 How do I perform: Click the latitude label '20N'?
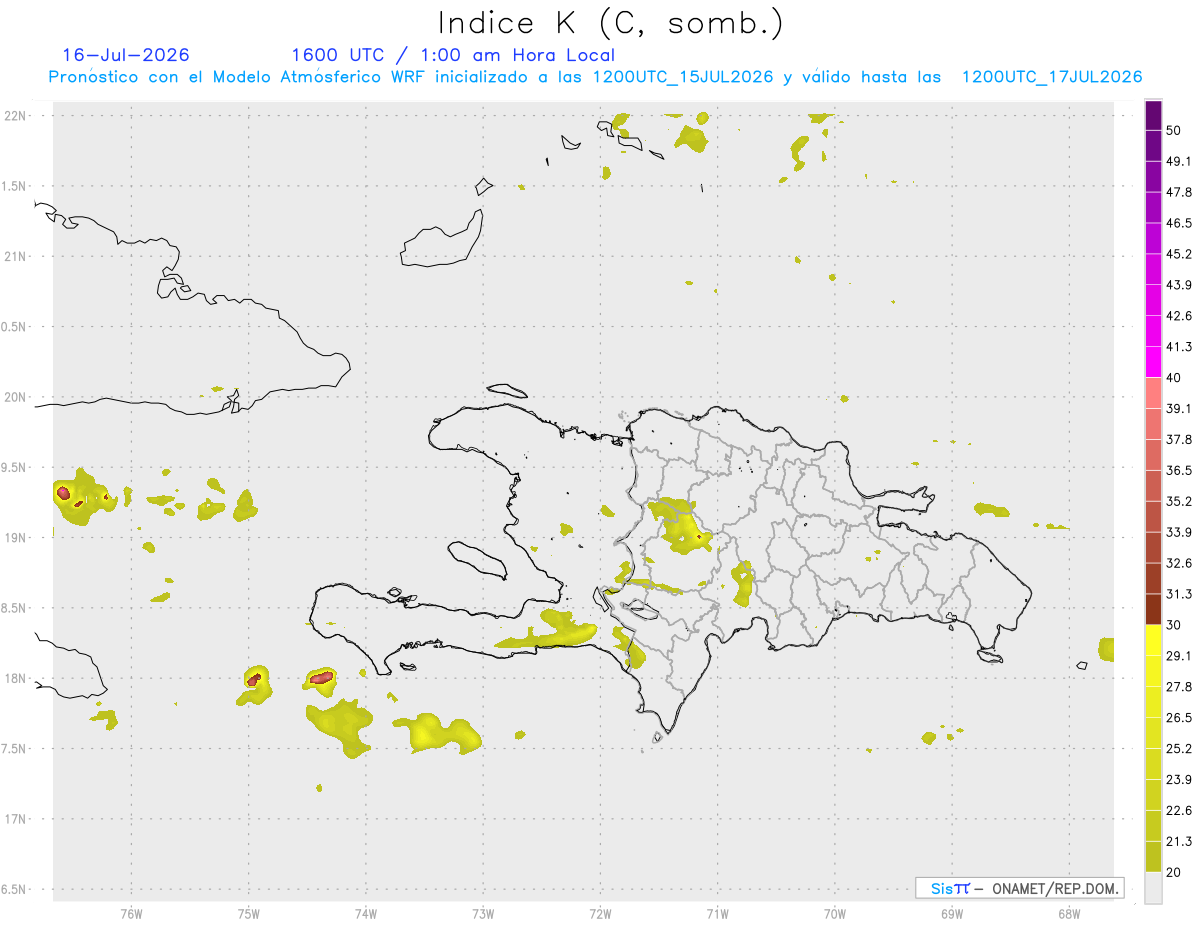(x=14, y=397)
